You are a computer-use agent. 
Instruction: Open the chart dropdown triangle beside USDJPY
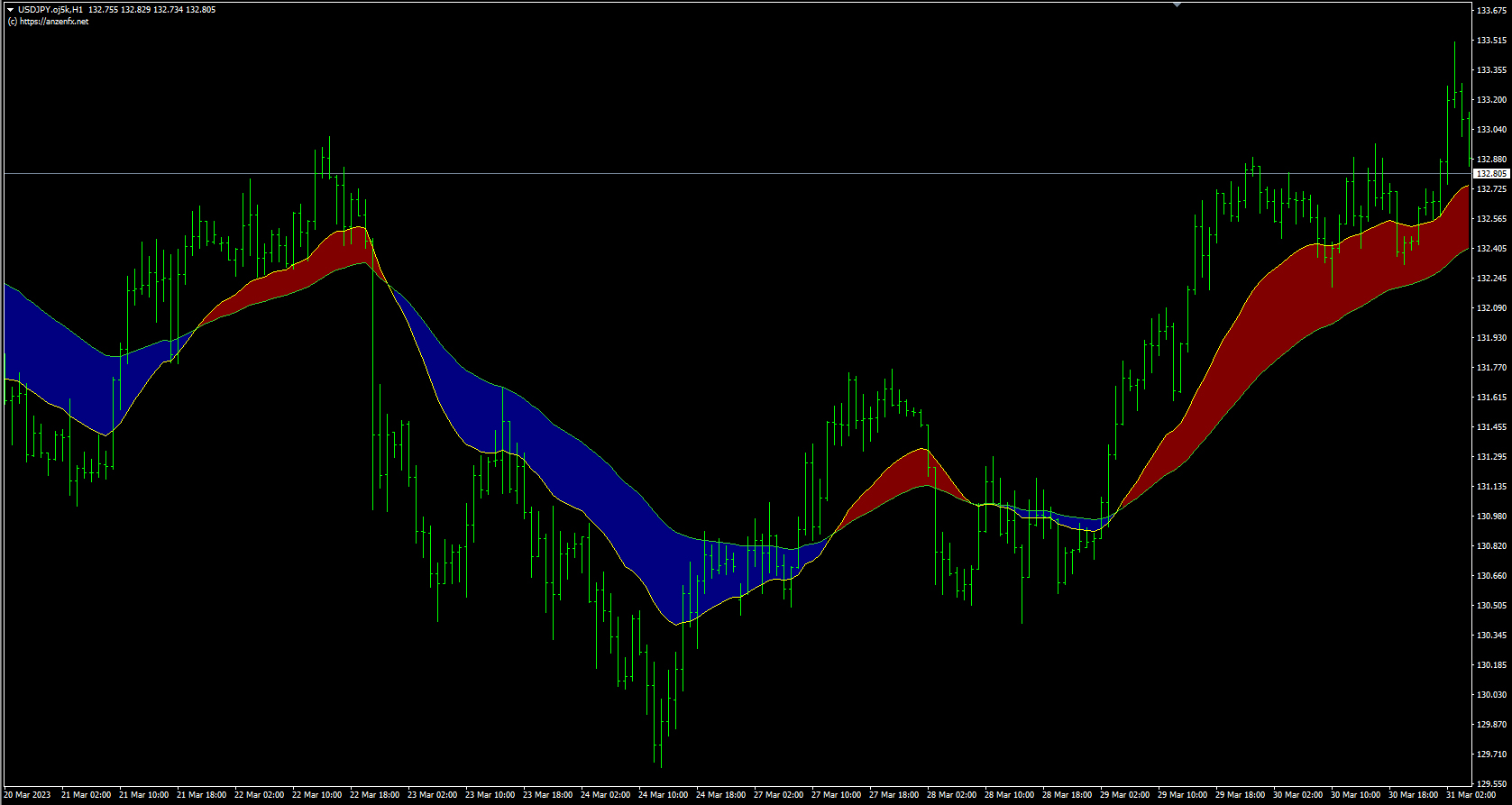[x=10, y=9]
